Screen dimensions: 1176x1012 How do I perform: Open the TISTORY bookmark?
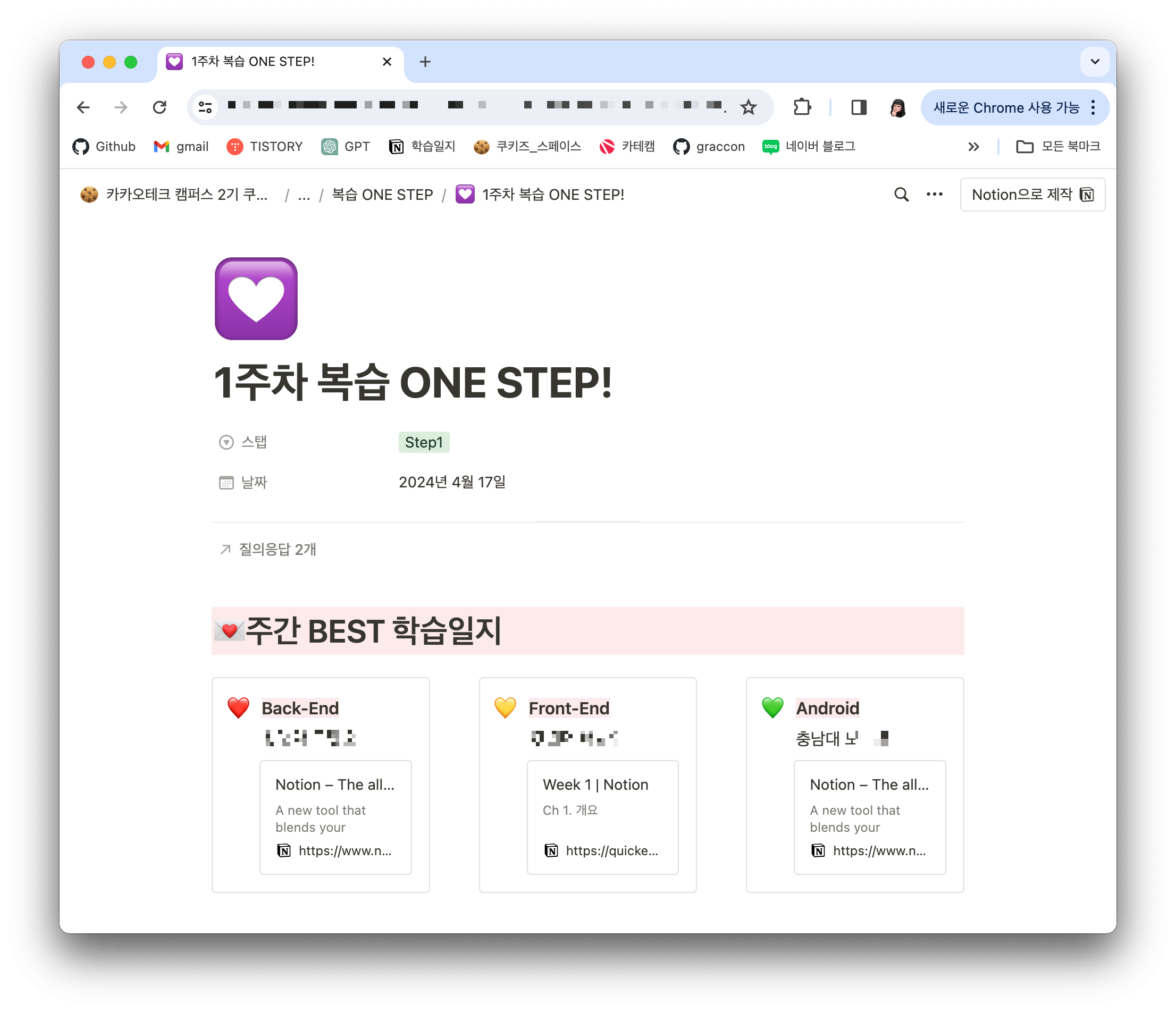[x=264, y=147]
